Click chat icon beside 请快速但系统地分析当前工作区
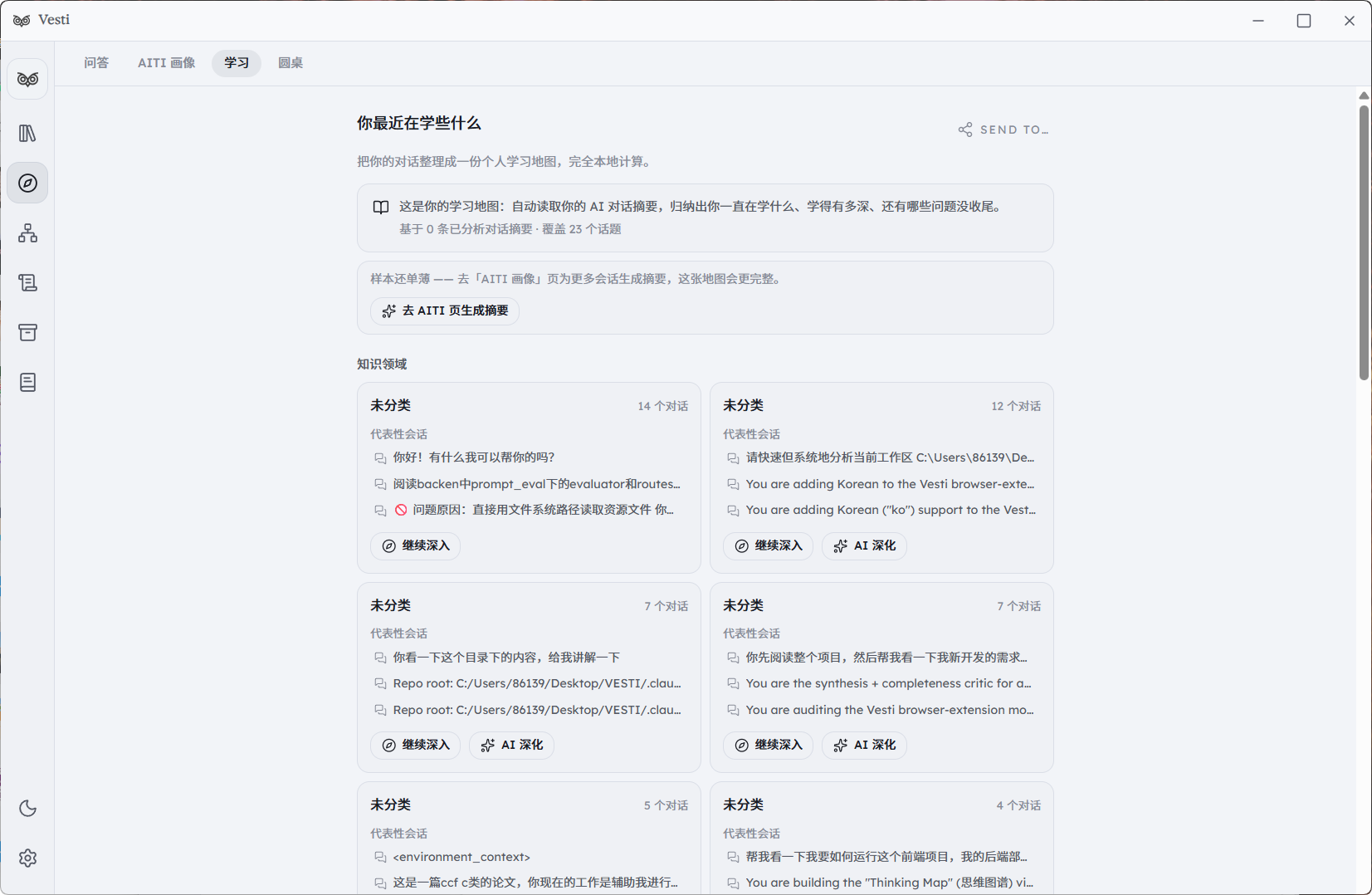The height and width of the screenshot is (895, 1372). tap(733, 458)
